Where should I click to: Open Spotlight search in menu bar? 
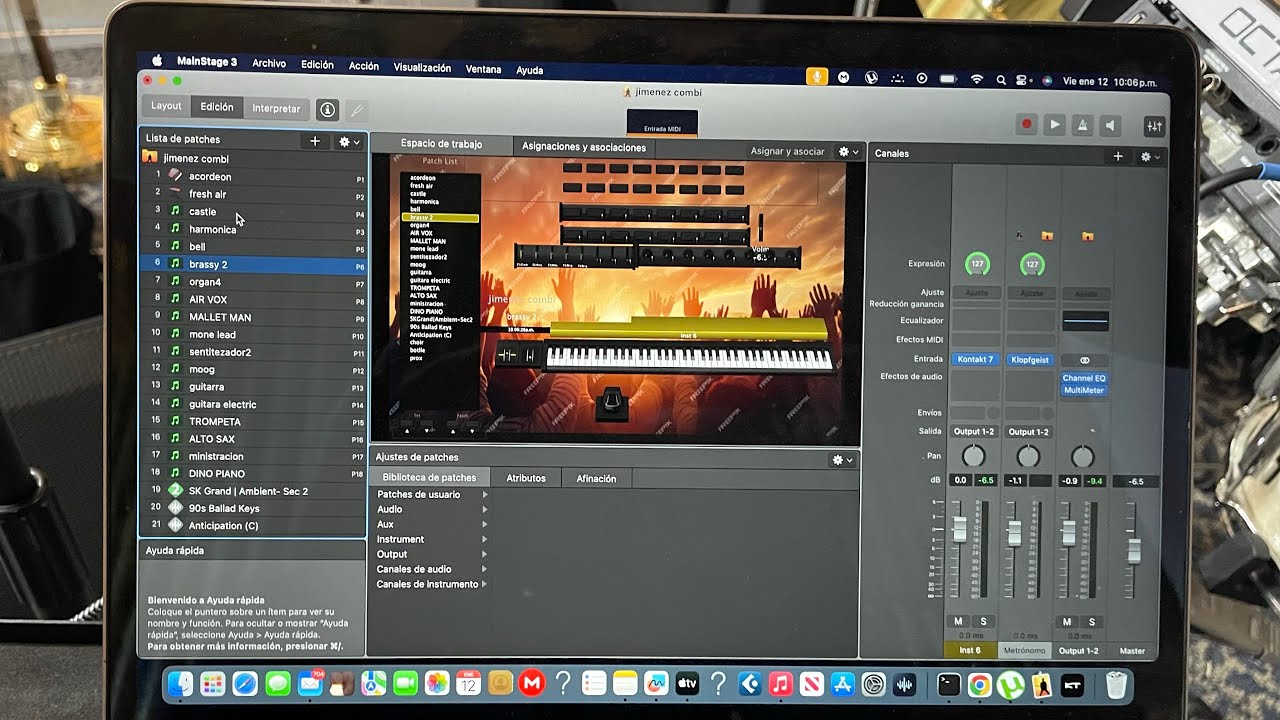pos(999,80)
